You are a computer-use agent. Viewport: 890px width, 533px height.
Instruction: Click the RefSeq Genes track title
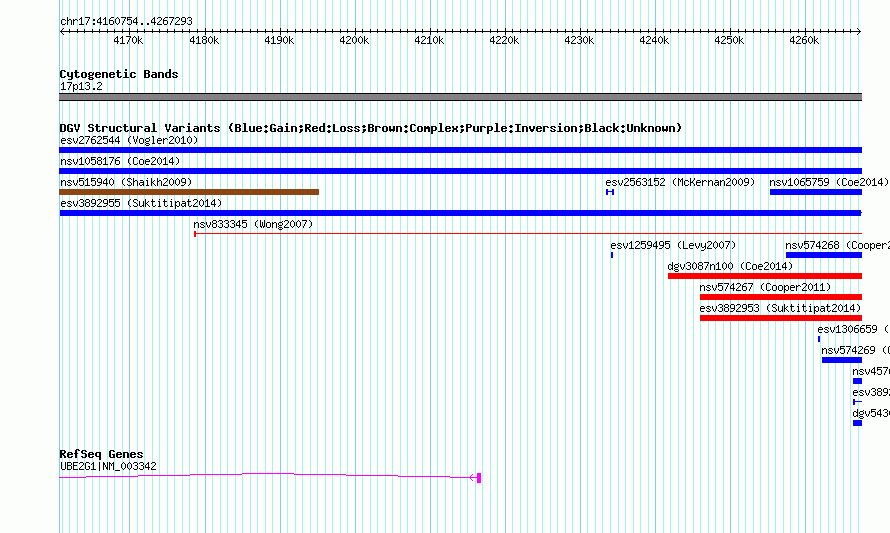tap(101, 454)
